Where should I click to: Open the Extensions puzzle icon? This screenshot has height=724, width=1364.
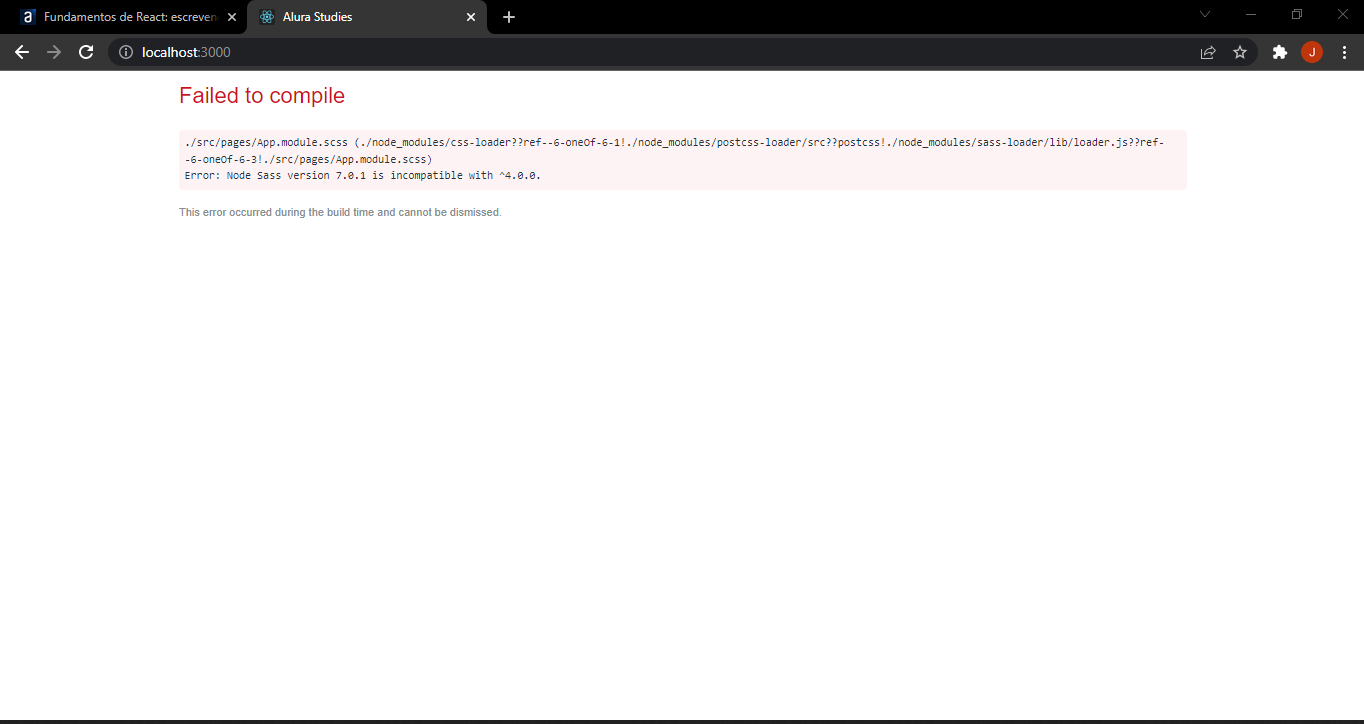[x=1279, y=52]
